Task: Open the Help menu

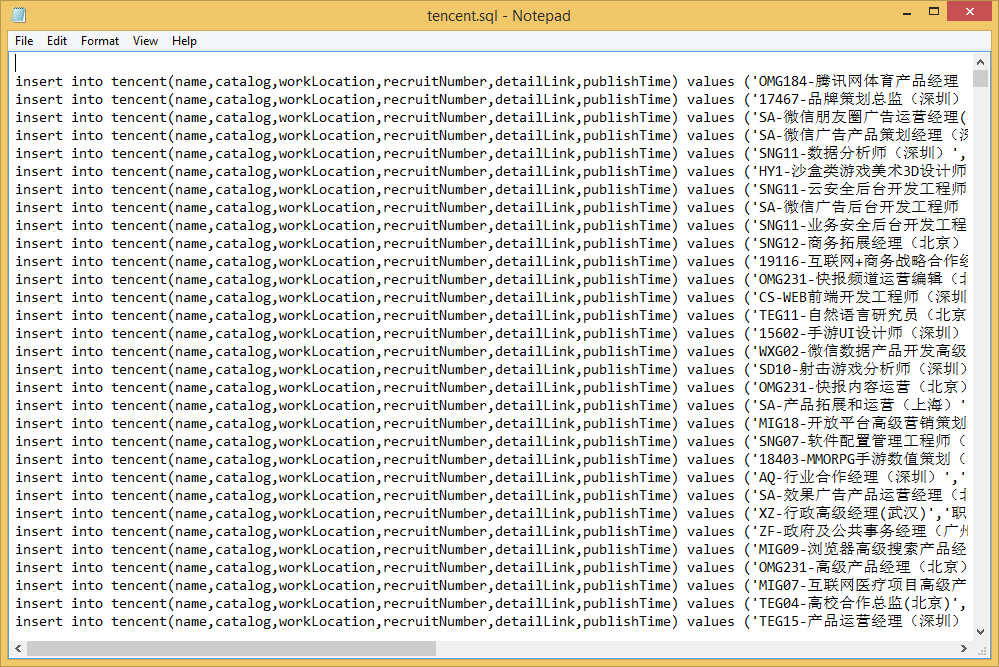Action: click(184, 41)
